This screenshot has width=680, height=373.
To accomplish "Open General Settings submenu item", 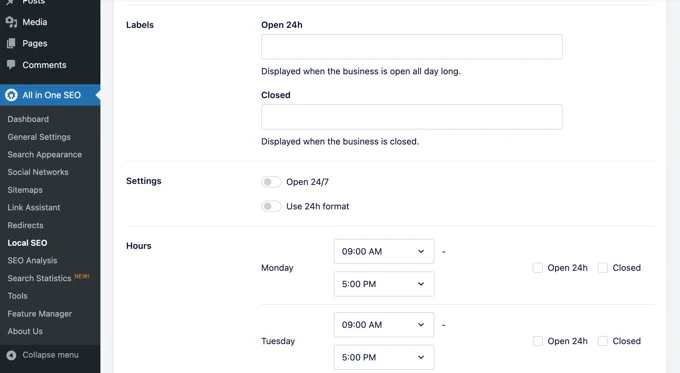I will 39,137.
